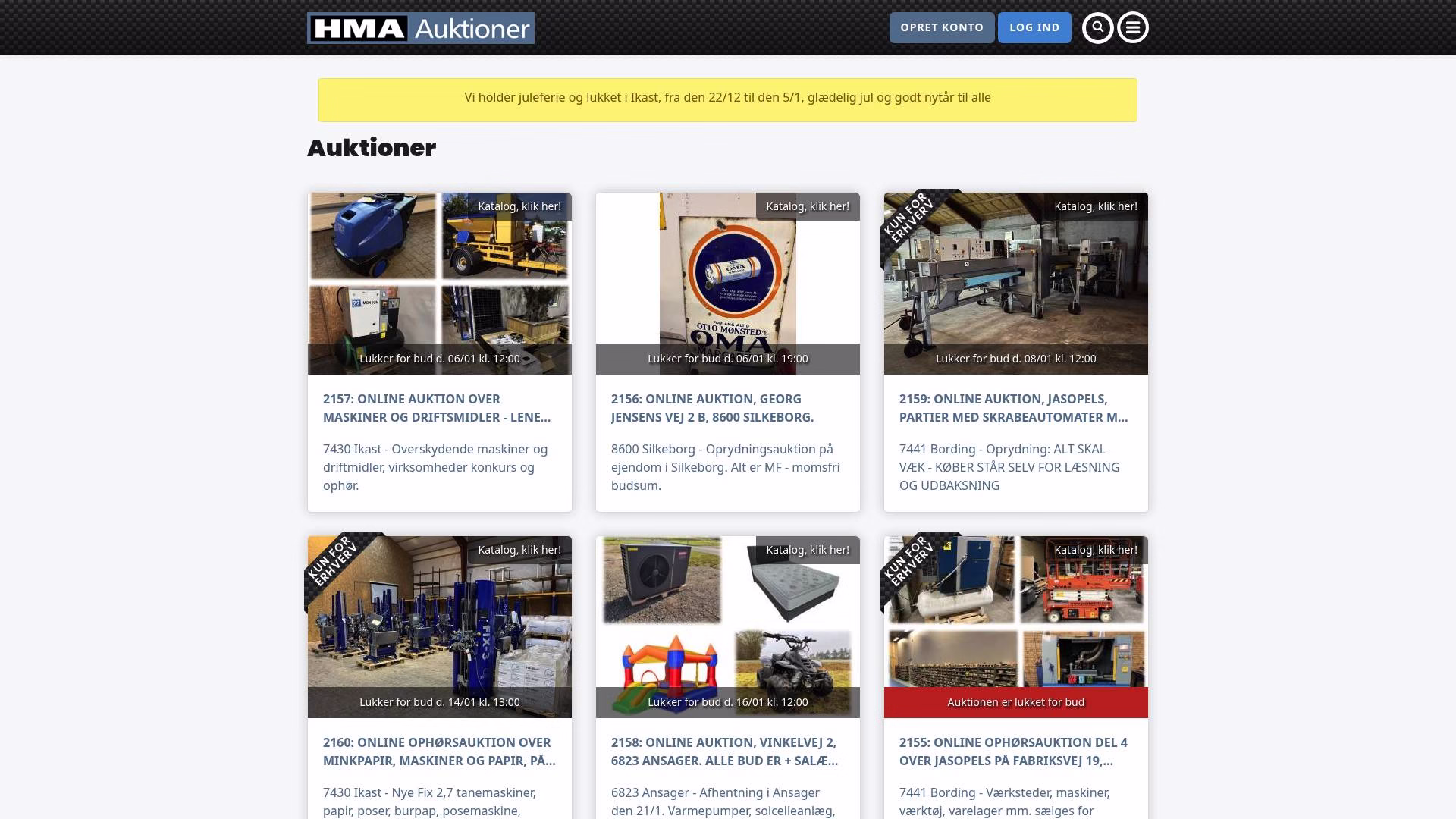Viewport: 1456px width, 819px height.
Task: Open auction 2156 Georg Jensens Vej title
Action: [712, 408]
